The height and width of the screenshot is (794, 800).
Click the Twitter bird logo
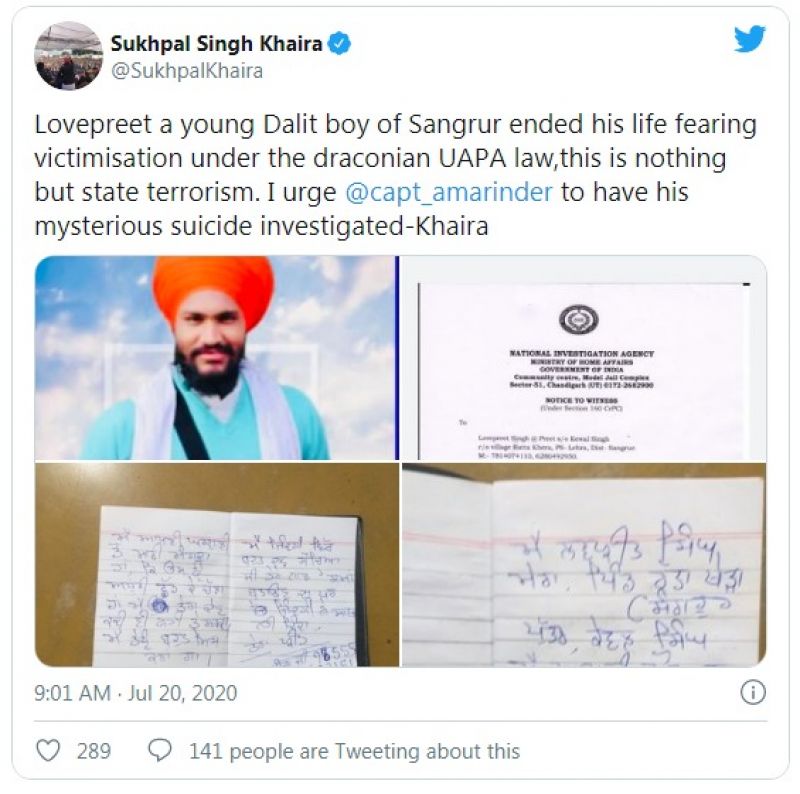749,39
